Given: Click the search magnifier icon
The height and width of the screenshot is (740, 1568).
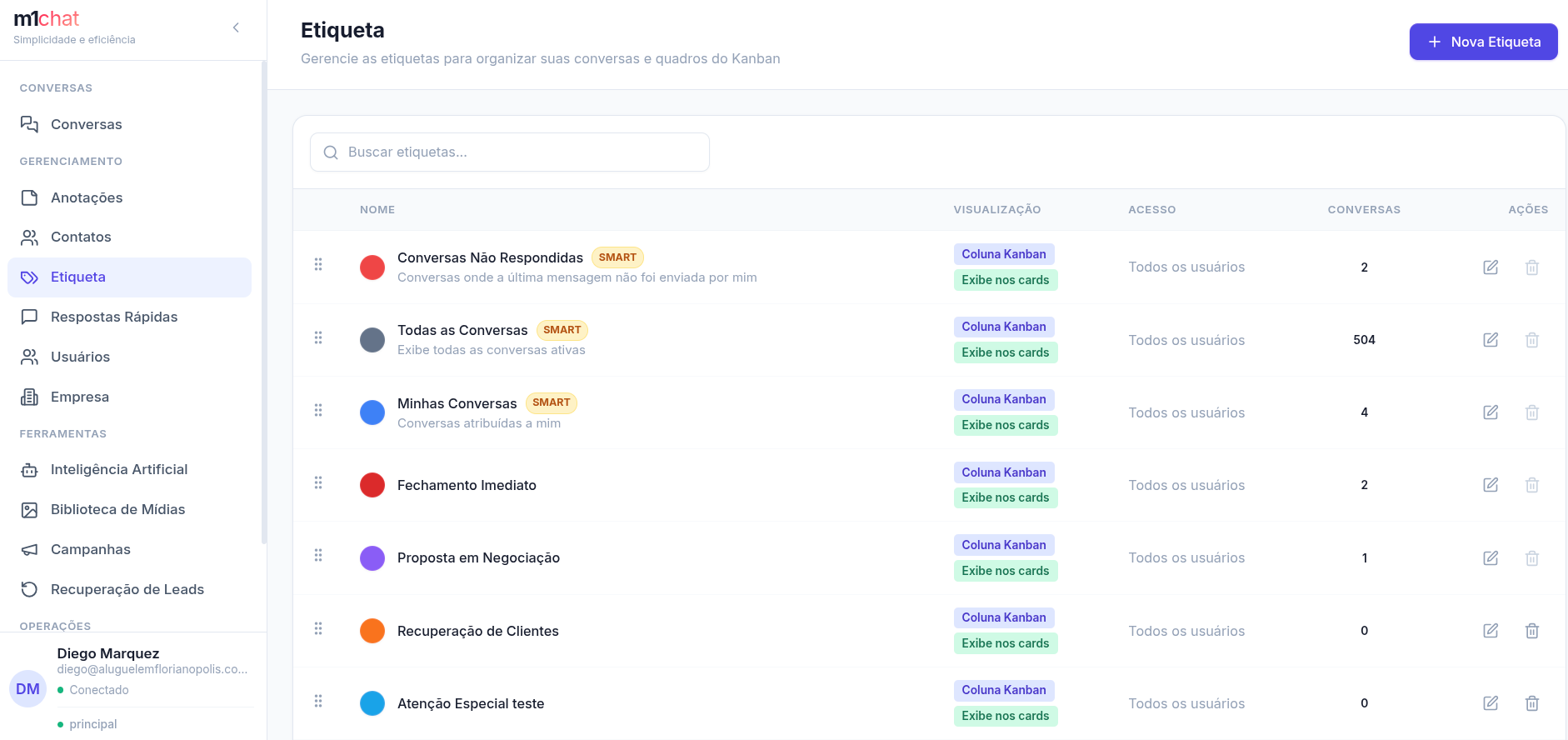Looking at the screenshot, I should (331, 152).
